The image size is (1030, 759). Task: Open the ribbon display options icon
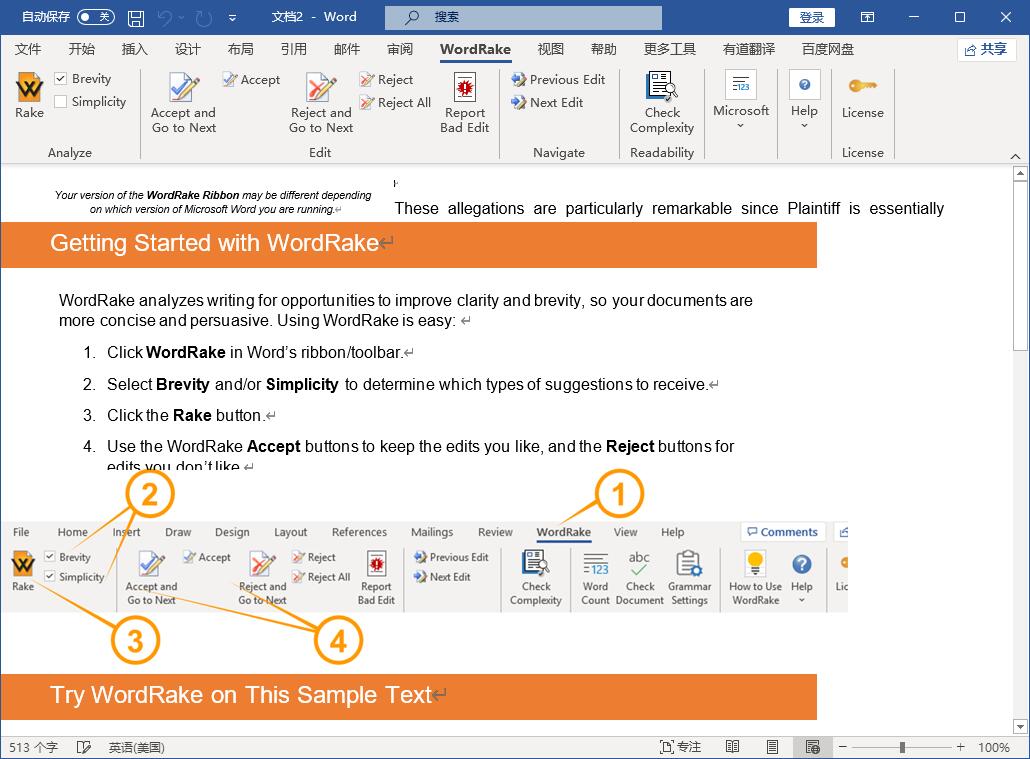[867, 17]
